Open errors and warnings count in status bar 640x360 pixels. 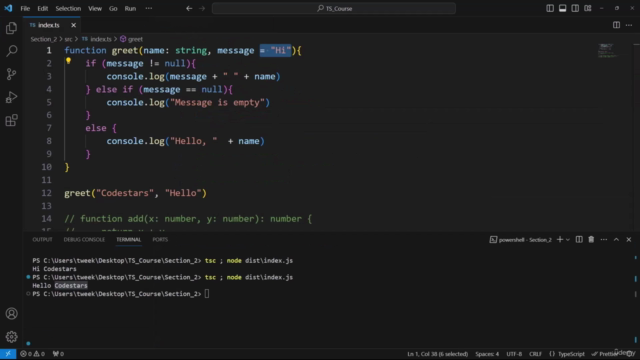33,354
